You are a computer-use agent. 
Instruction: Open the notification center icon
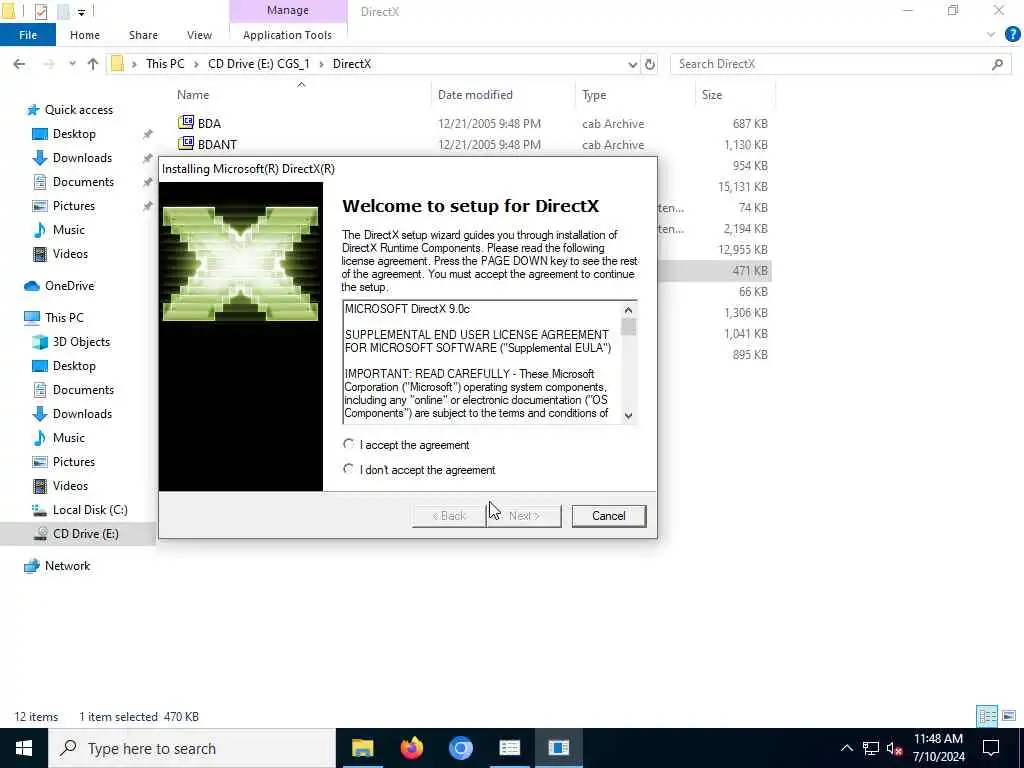991,748
